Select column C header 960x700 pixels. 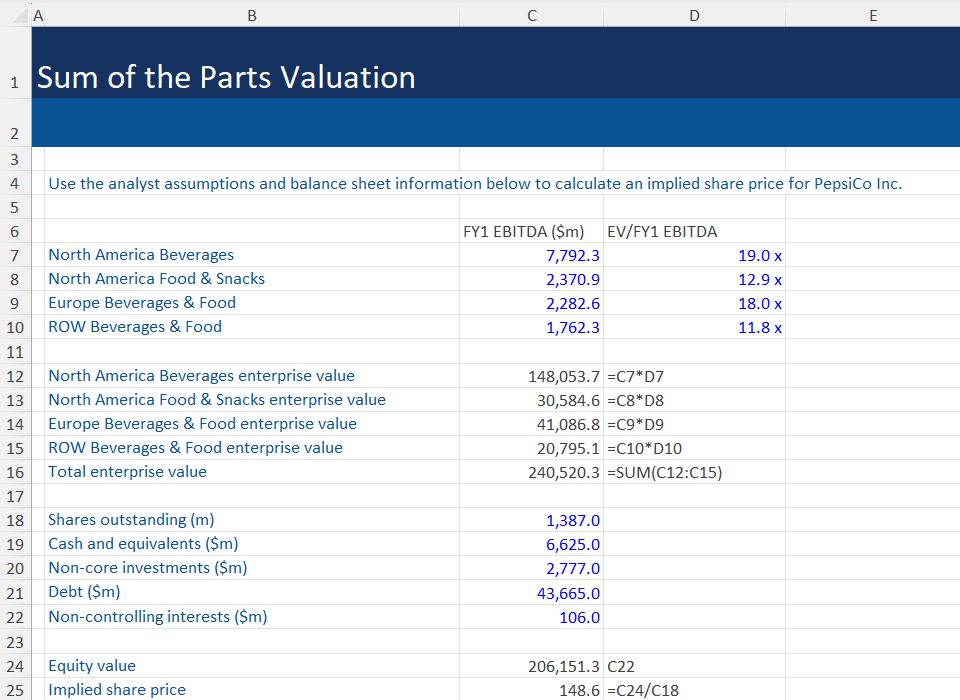531,15
